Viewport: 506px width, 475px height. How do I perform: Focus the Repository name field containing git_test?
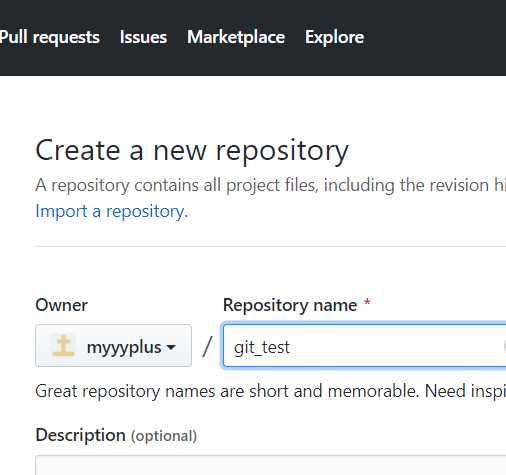click(364, 346)
